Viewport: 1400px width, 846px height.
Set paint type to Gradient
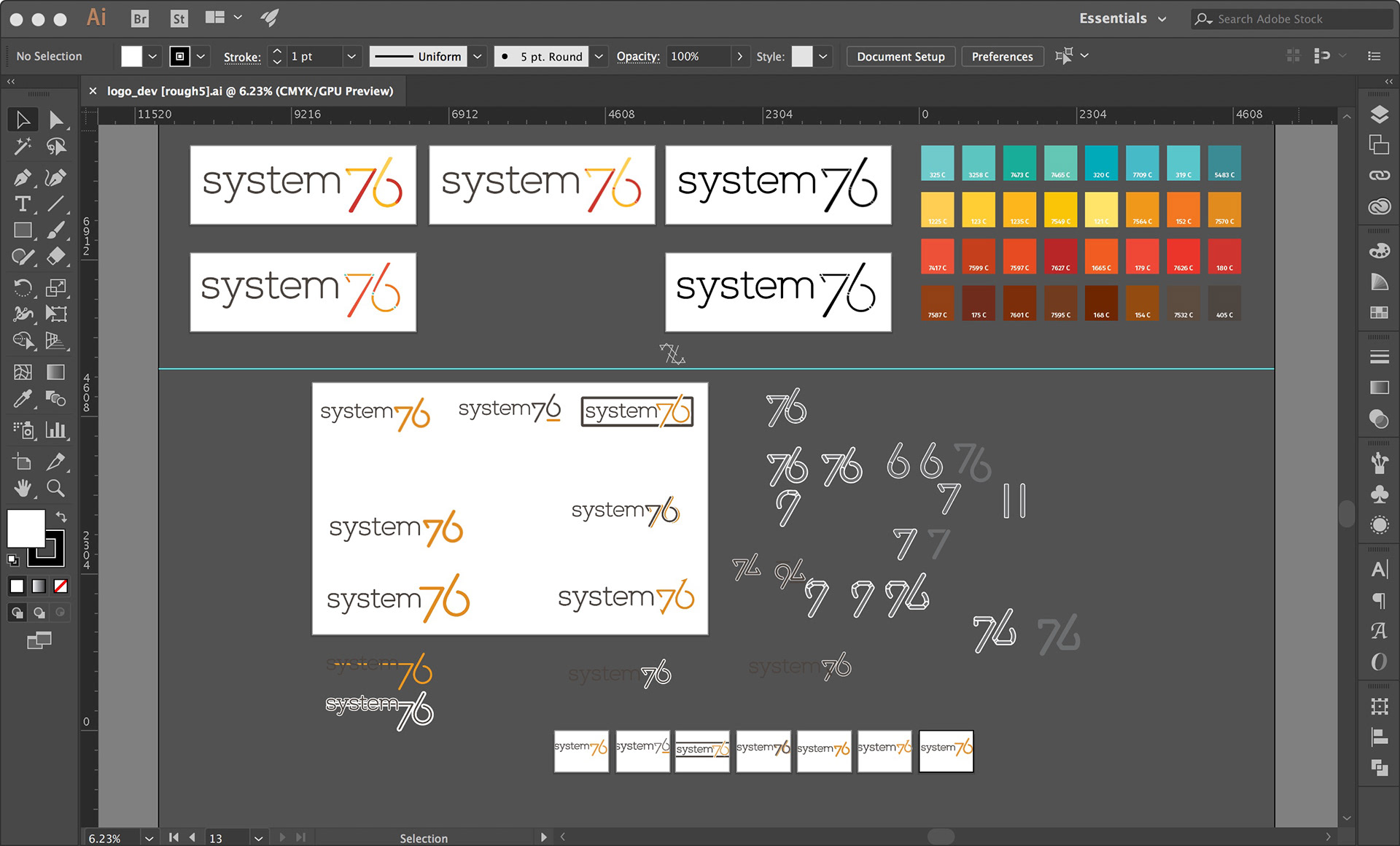[x=39, y=586]
